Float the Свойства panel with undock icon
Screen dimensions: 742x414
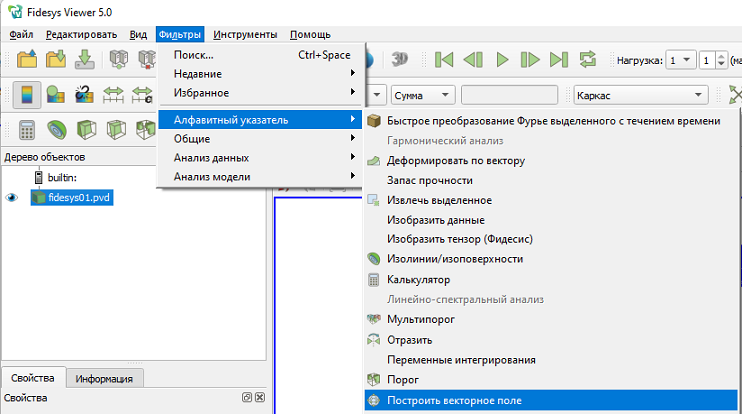(x=247, y=397)
